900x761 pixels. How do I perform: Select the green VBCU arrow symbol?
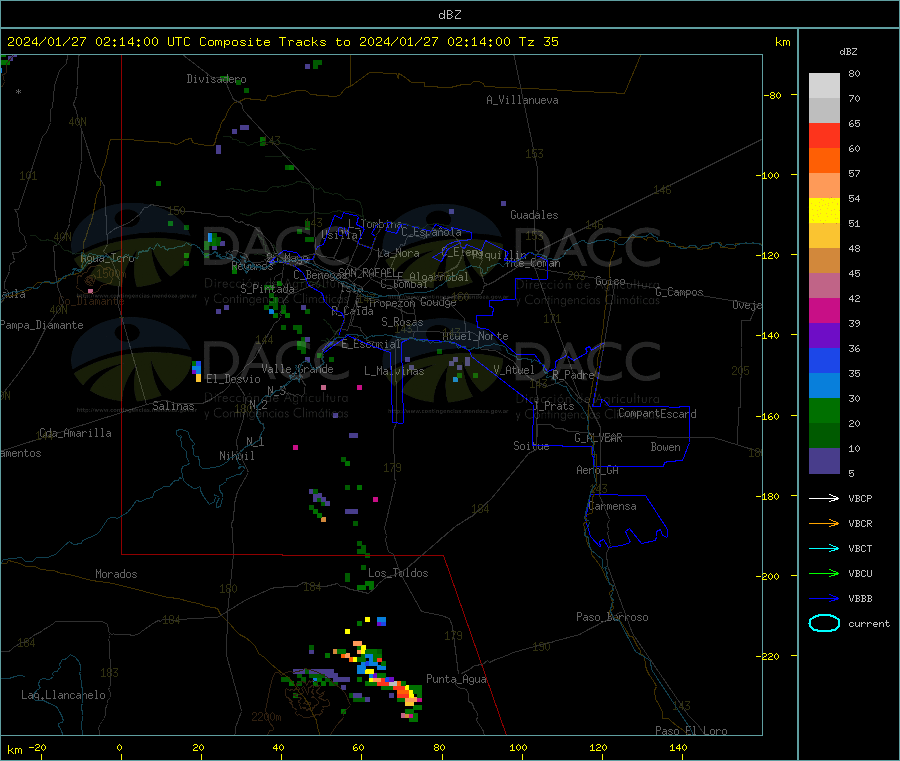[x=824, y=573]
